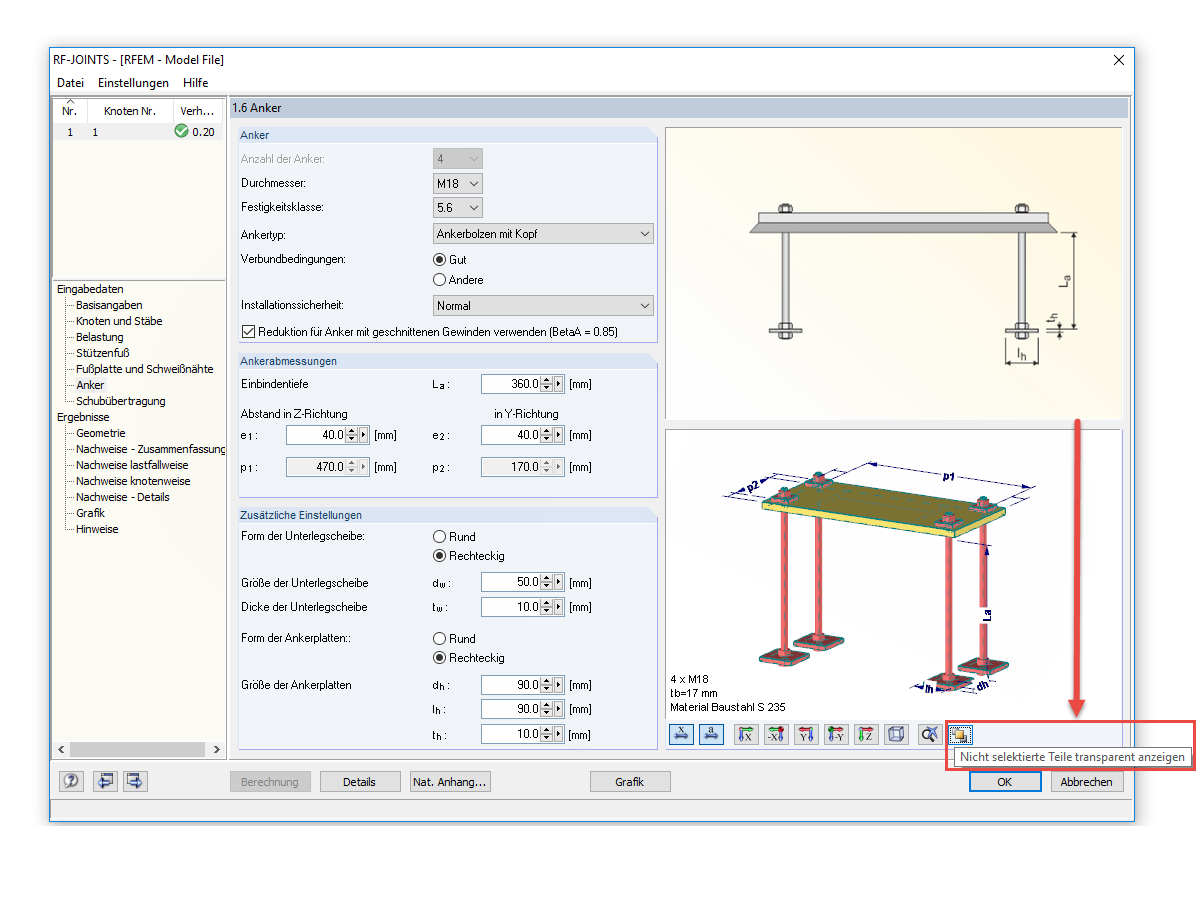Select Geometrie under Ergebnisse

point(101,433)
